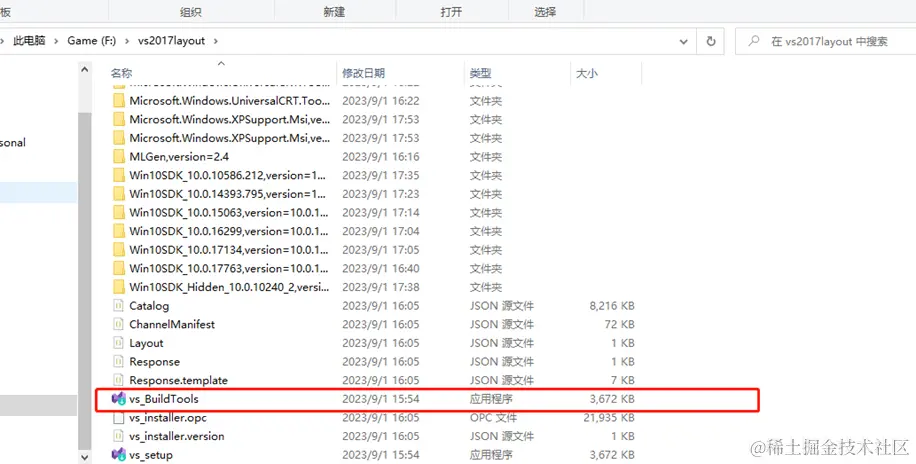Click the 8,216 KB size cell
The image size is (916, 464).
coord(612,306)
